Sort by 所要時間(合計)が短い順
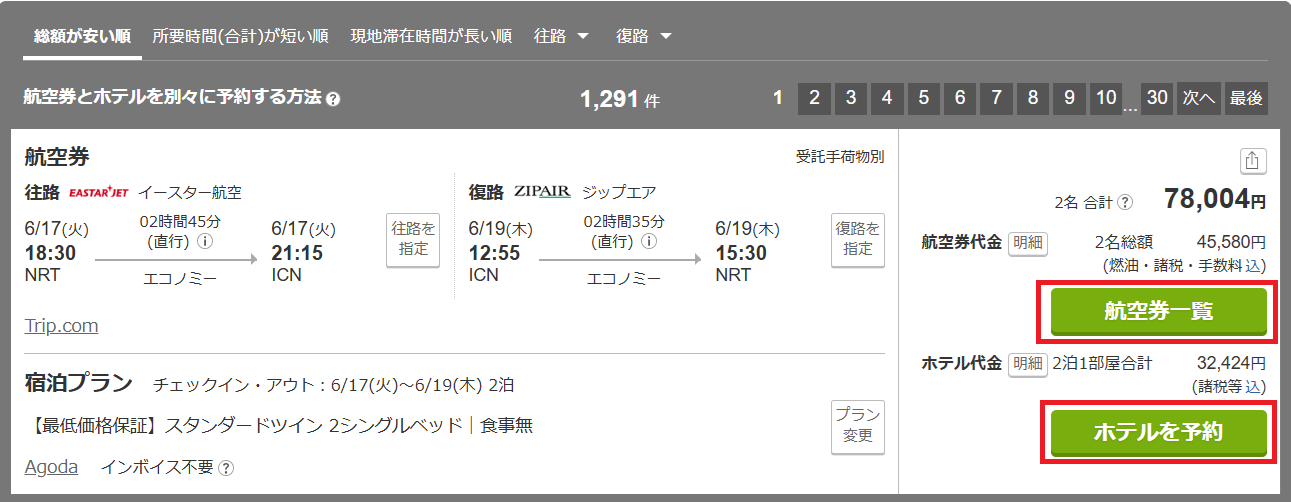 pos(240,36)
